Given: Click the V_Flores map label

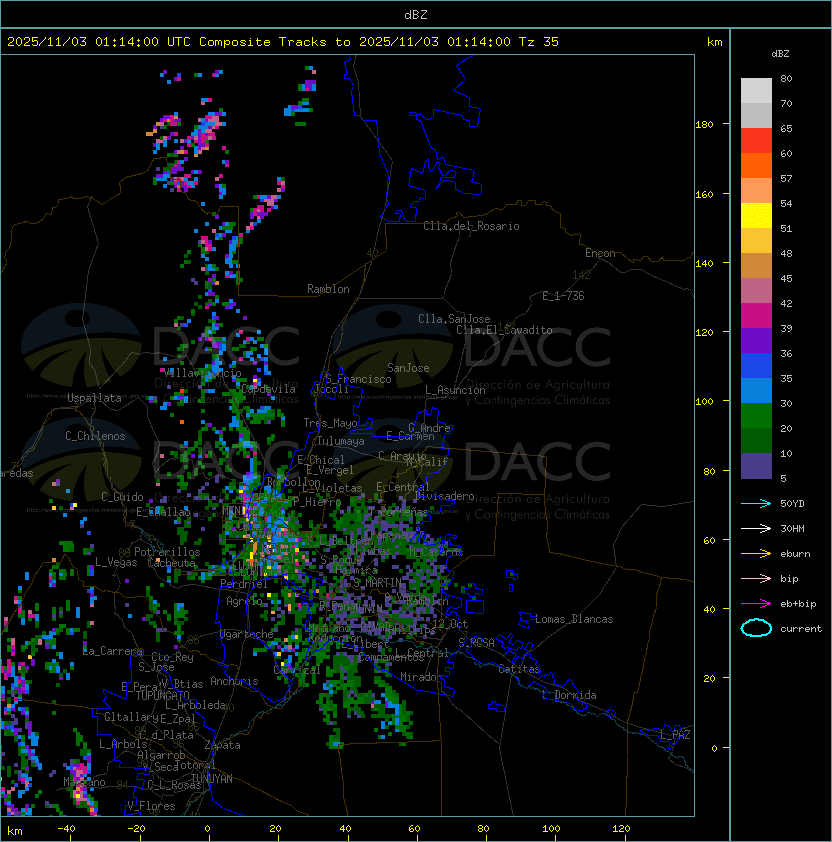Looking at the screenshot, I should pyautogui.click(x=151, y=806).
